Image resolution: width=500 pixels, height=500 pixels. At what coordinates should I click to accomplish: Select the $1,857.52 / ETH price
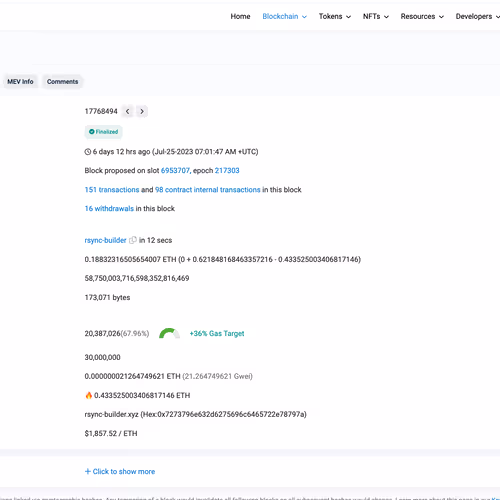(x=111, y=433)
